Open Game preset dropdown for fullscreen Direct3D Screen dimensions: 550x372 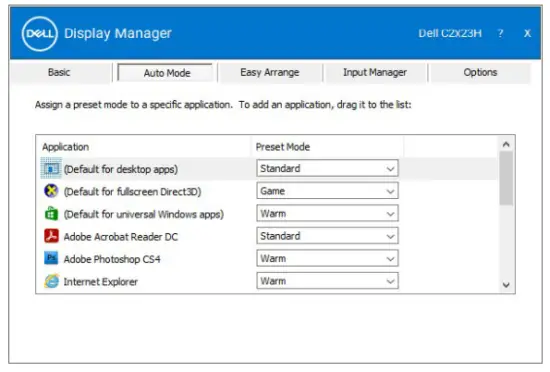click(x=327, y=191)
